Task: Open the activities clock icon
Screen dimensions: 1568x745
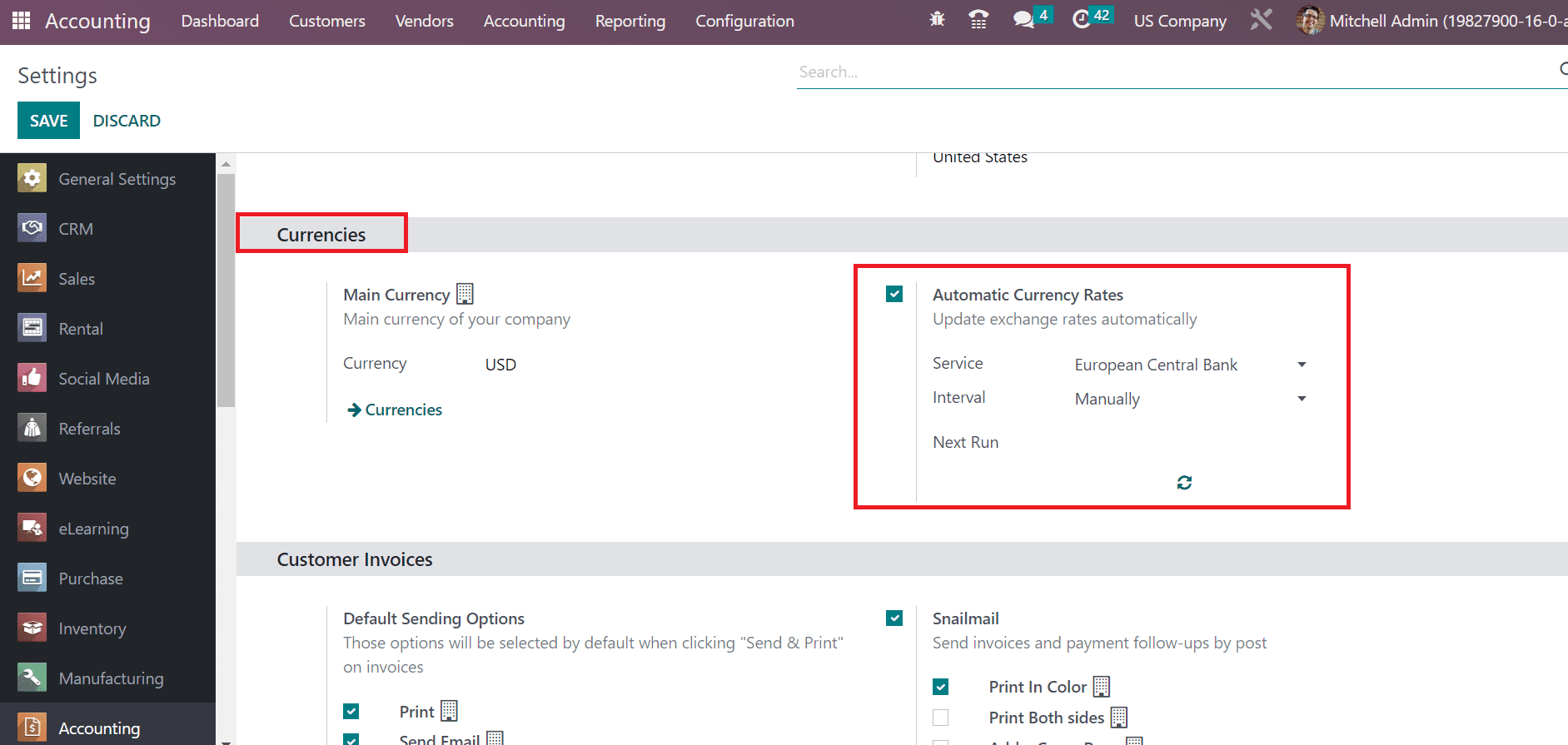Action: [x=1082, y=19]
